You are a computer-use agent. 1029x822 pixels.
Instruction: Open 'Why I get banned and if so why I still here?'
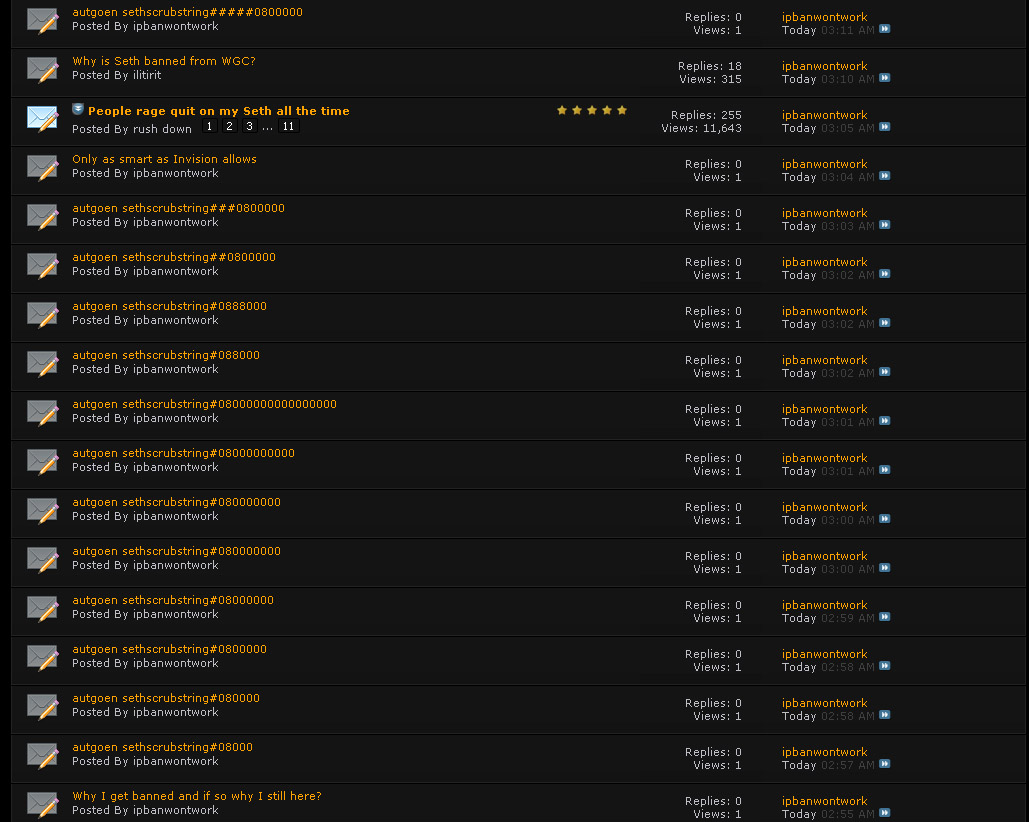[x=197, y=796]
